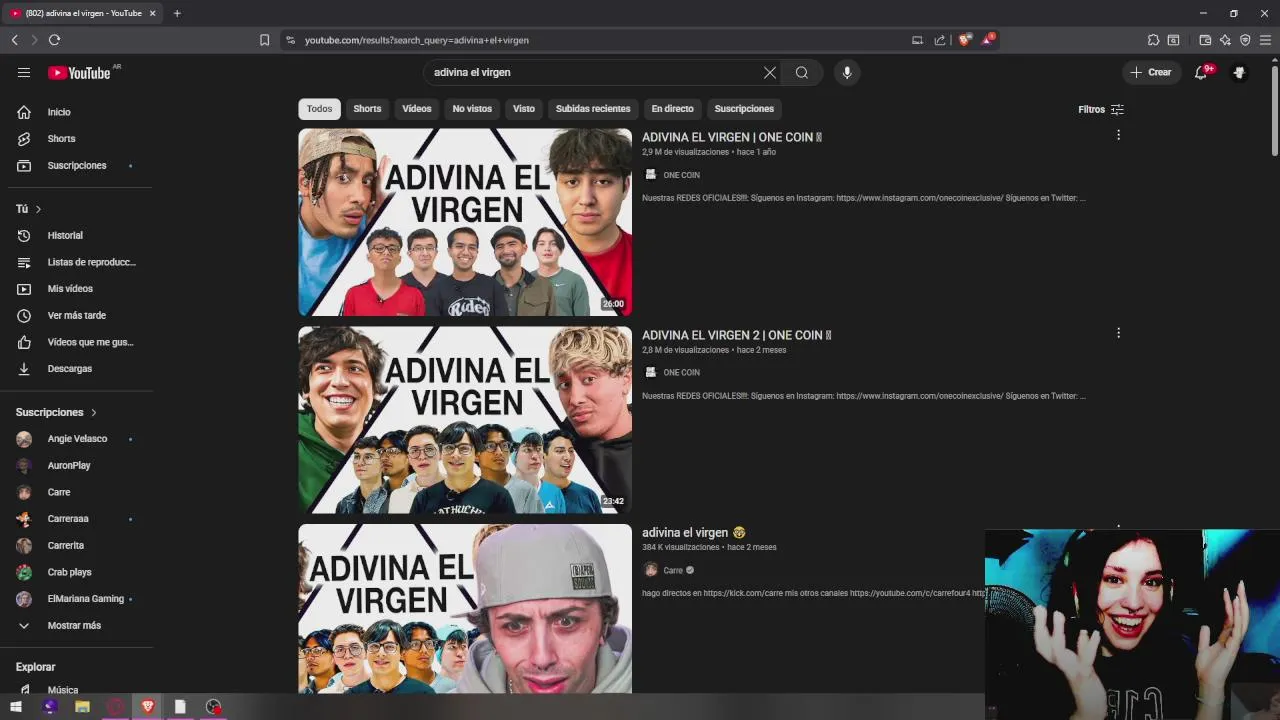Click title ADIVINA EL VIRGEN 2 | ONE COIN
Screen dimensions: 1280x720
tap(737, 335)
